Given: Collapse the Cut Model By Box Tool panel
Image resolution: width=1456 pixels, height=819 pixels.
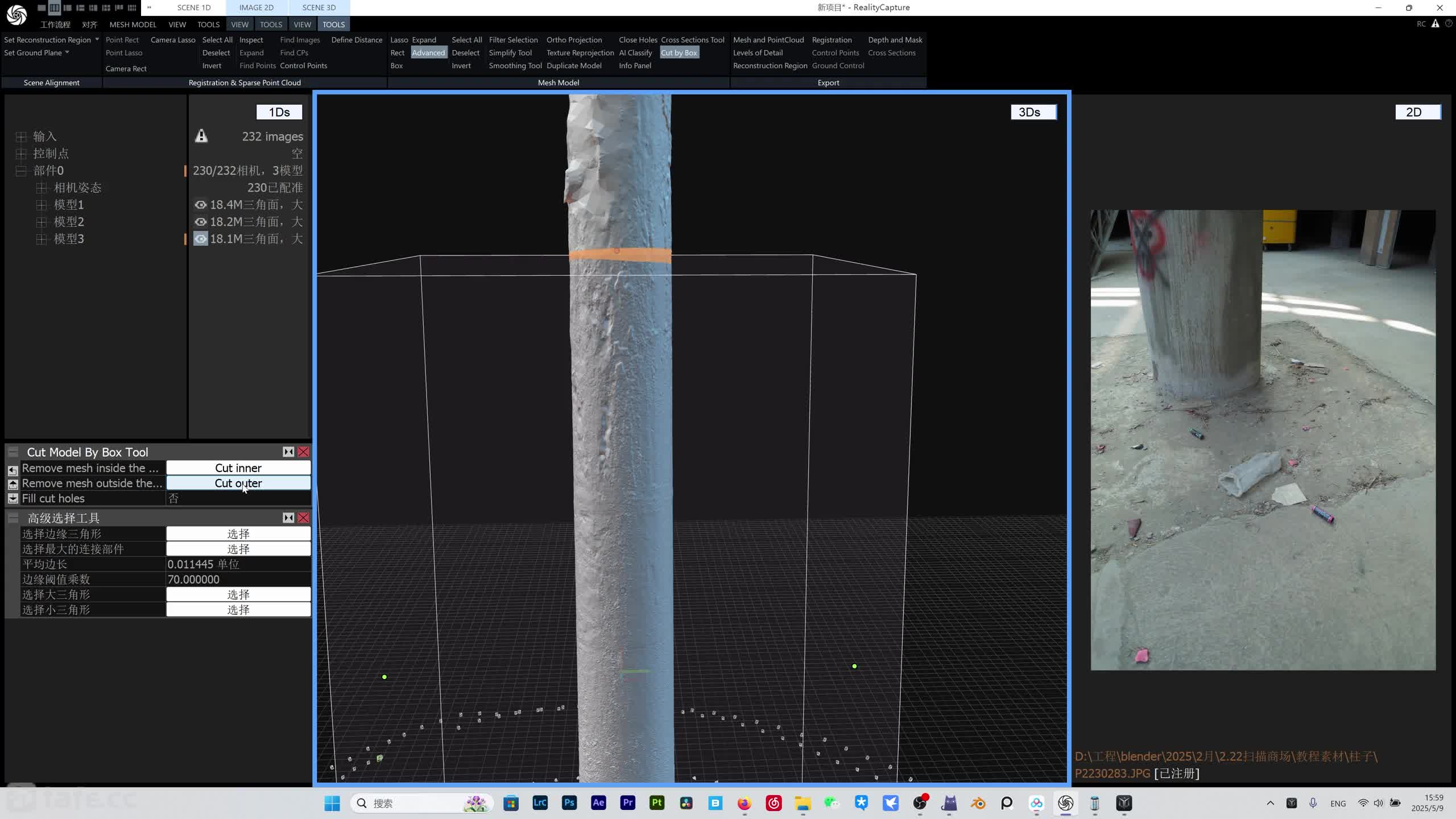Looking at the screenshot, I should coord(13,452).
